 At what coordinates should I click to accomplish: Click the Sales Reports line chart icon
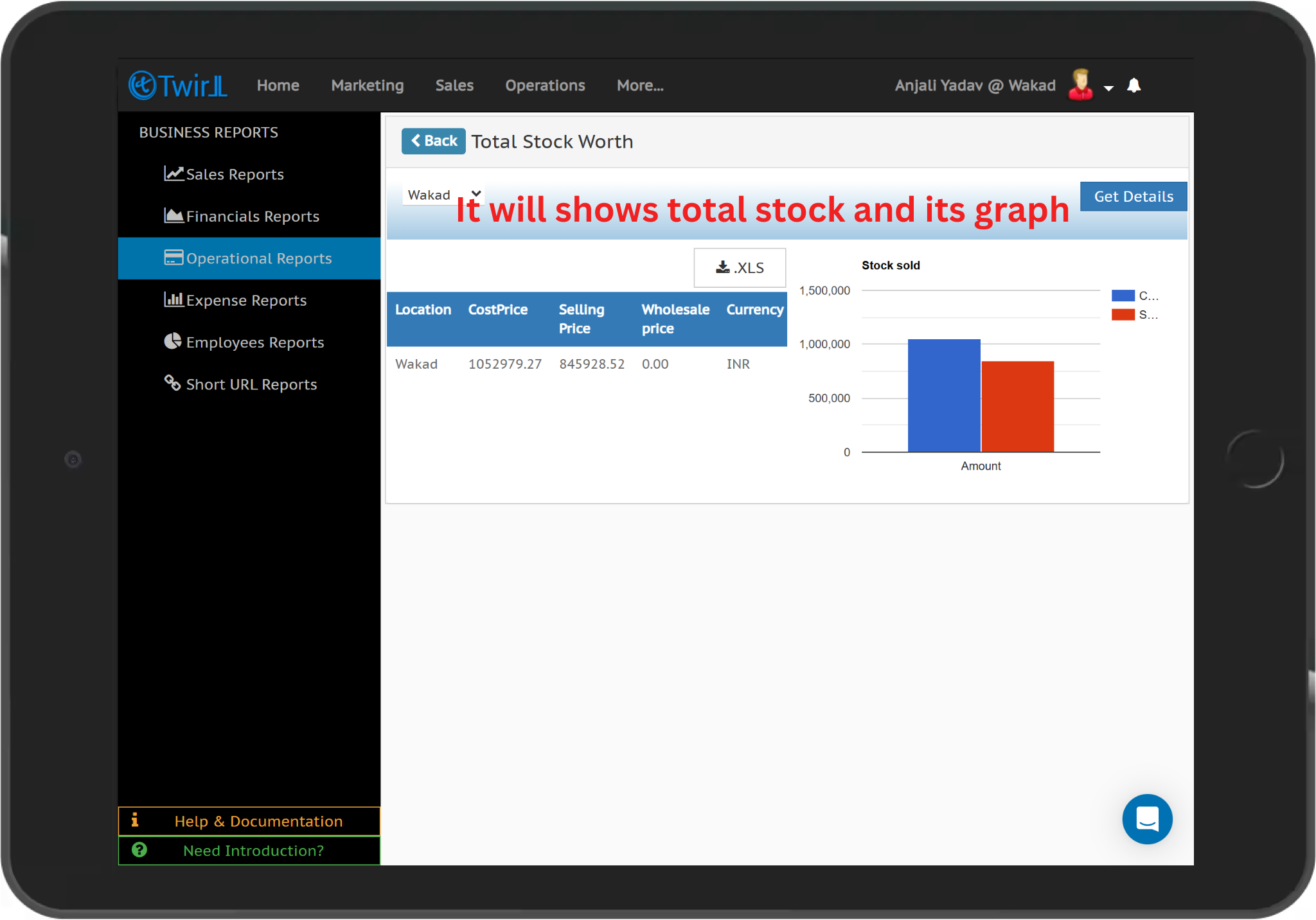click(173, 173)
